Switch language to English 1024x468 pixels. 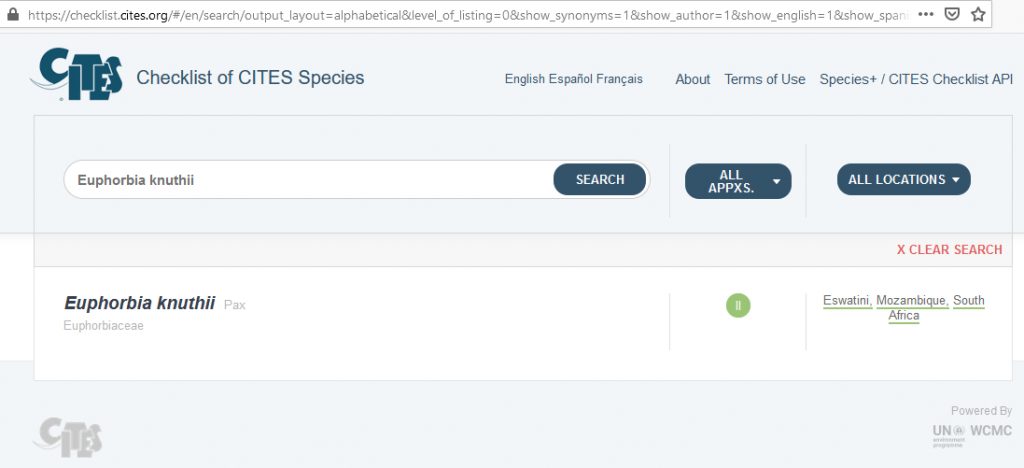pos(525,79)
